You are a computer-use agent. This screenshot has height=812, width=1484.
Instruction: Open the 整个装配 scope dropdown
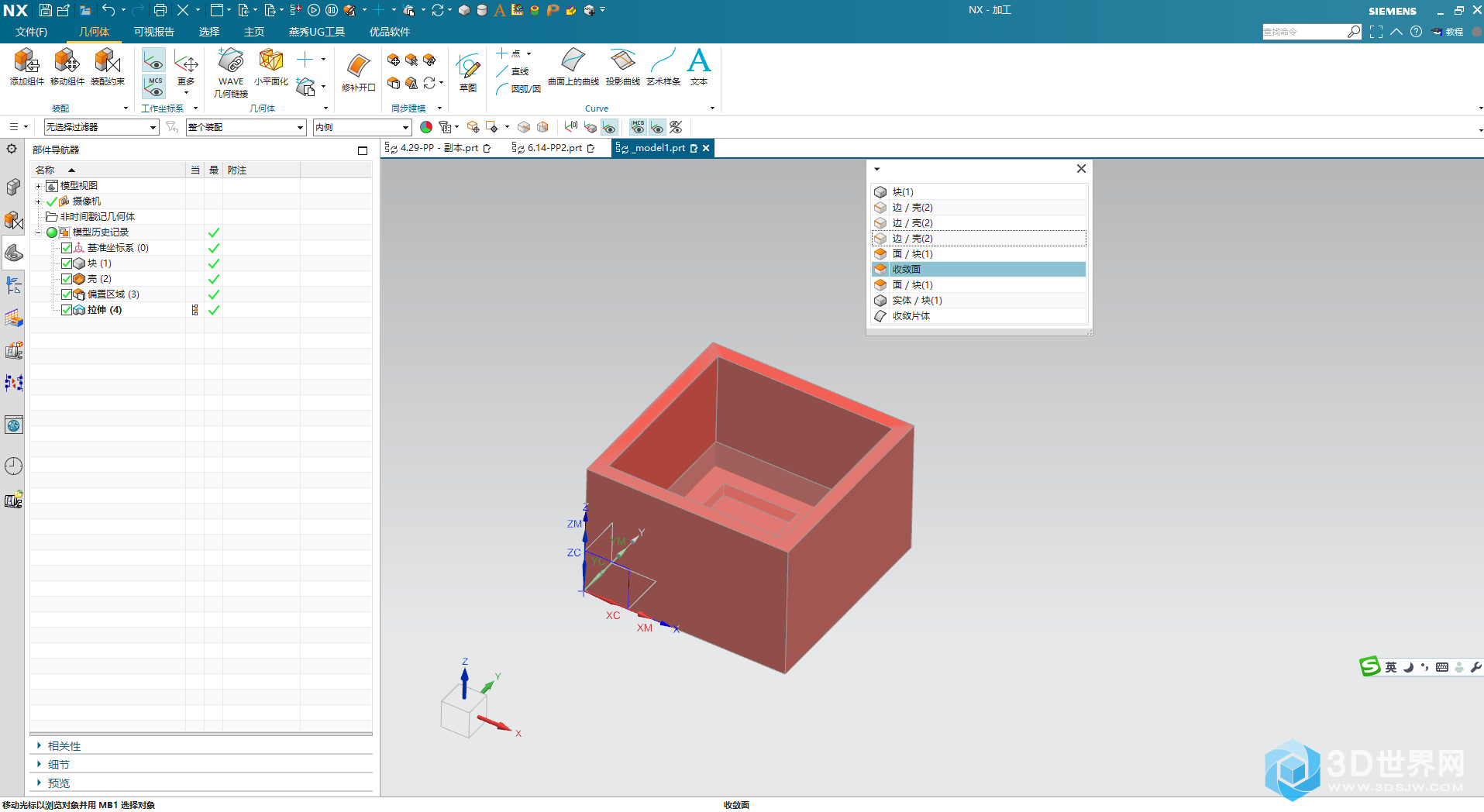(246, 127)
